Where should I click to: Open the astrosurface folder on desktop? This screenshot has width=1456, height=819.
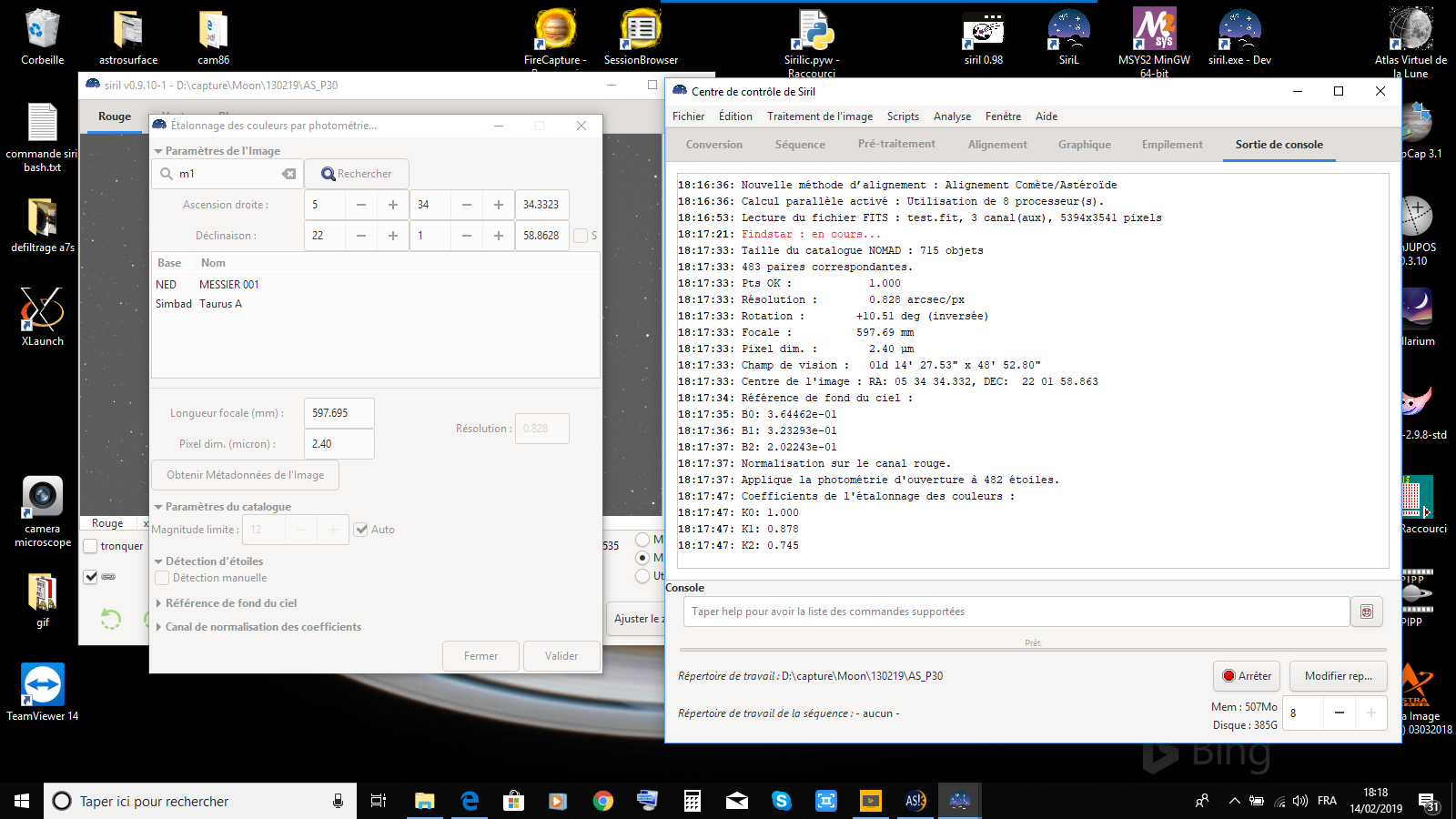[128, 36]
